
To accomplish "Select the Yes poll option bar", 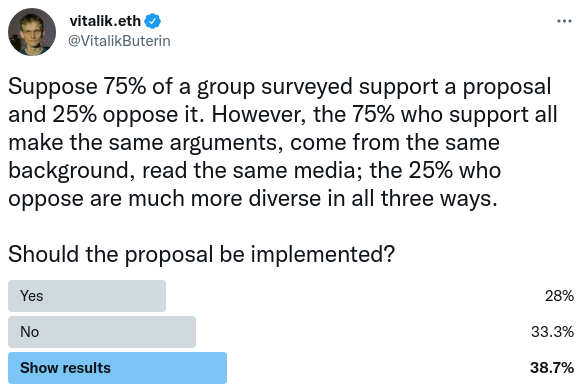I will point(87,296).
